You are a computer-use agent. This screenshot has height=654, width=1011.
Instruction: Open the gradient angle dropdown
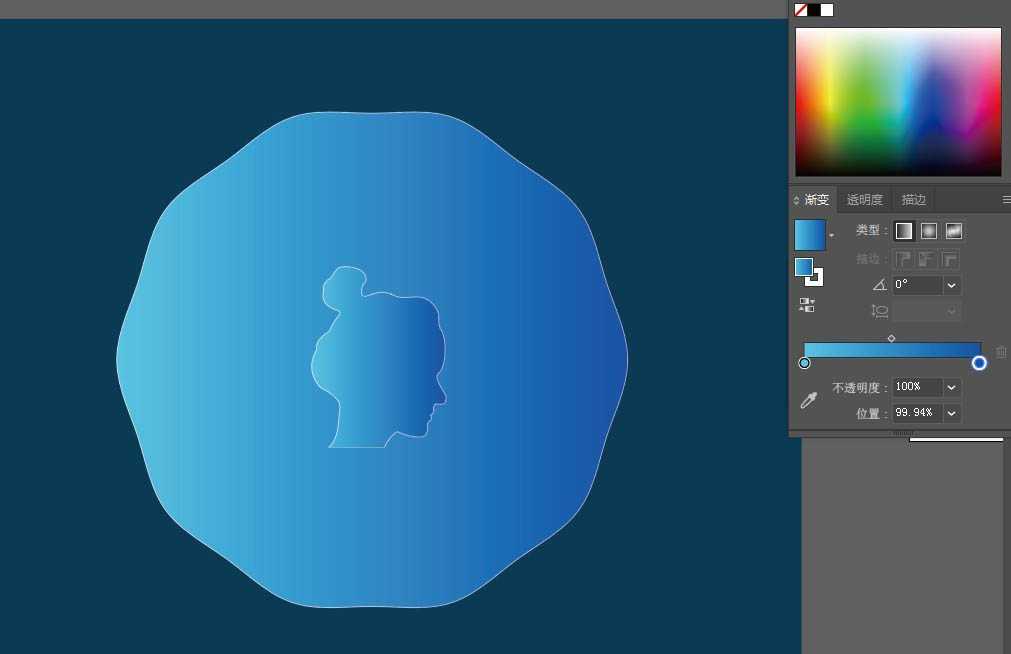(x=952, y=285)
